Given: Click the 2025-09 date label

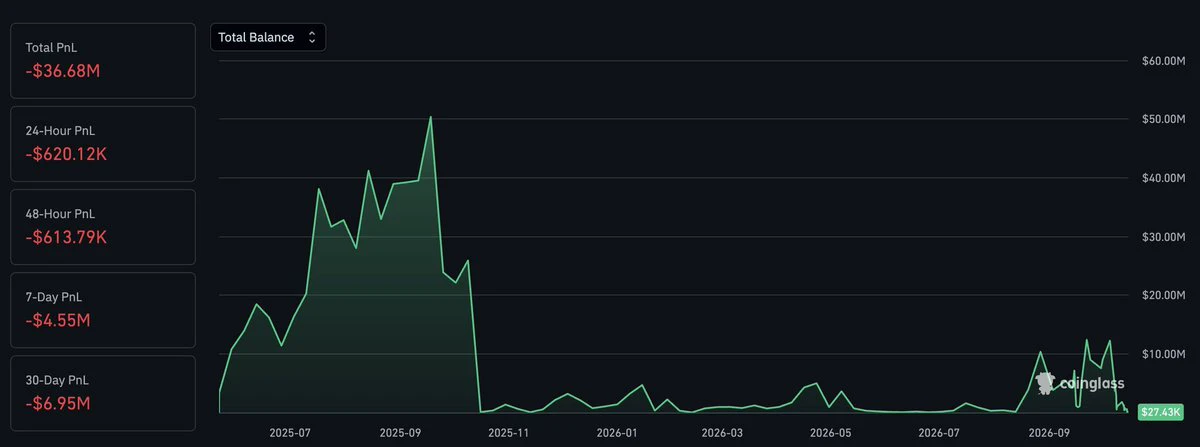Looking at the screenshot, I should click(400, 433).
